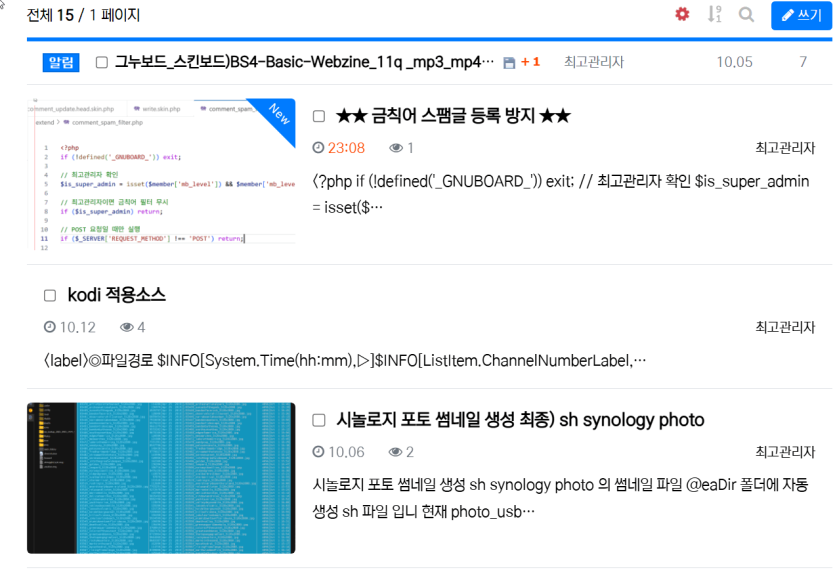Check the 시놀로지 포토 썸네일 생성 checkbox
Viewport: 835px width, 574px height.
[x=319, y=421]
